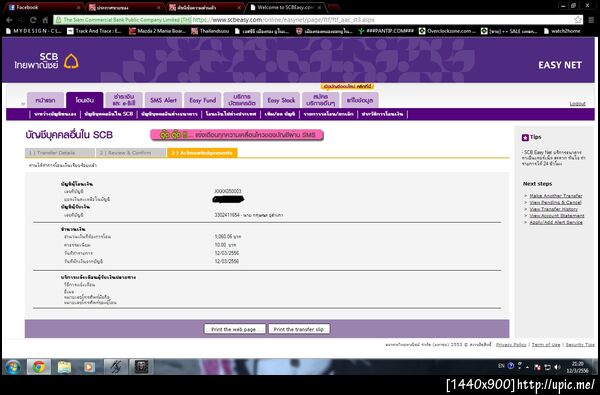Click Apply/Add Alert Service link
Viewport: 600px width, 395px height.
click(x=556, y=222)
